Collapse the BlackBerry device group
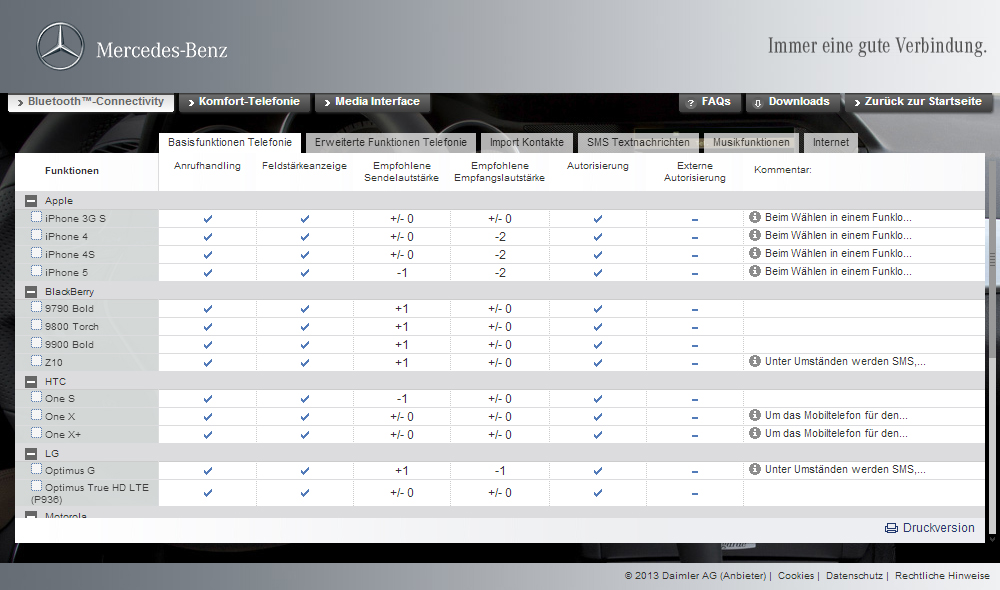This screenshot has height=590, width=1000. [31, 291]
